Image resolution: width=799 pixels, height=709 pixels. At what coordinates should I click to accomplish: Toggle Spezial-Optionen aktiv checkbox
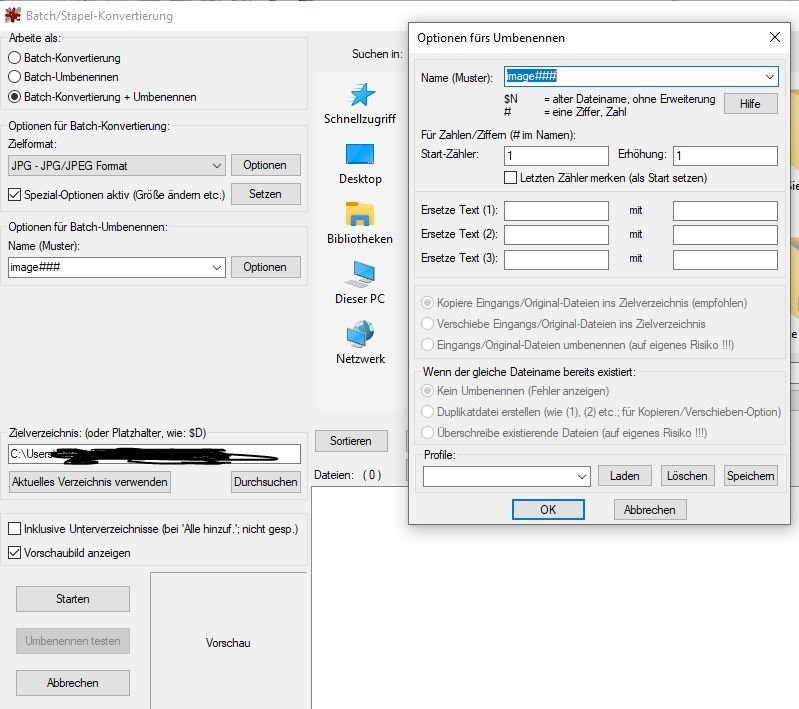[x=14, y=195]
